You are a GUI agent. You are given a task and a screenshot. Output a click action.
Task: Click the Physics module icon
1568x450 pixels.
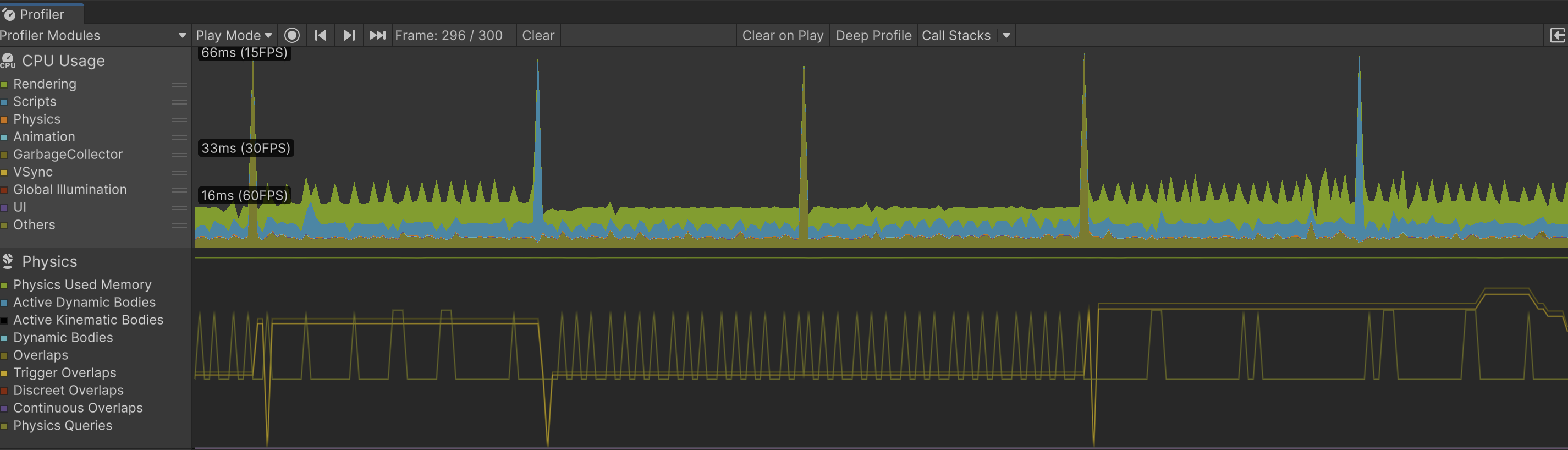tap(8, 261)
